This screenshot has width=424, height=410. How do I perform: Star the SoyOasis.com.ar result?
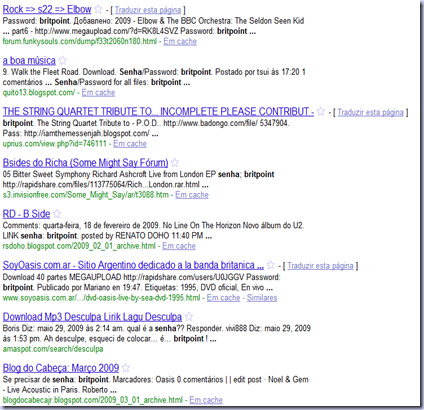tap(271, 265)
